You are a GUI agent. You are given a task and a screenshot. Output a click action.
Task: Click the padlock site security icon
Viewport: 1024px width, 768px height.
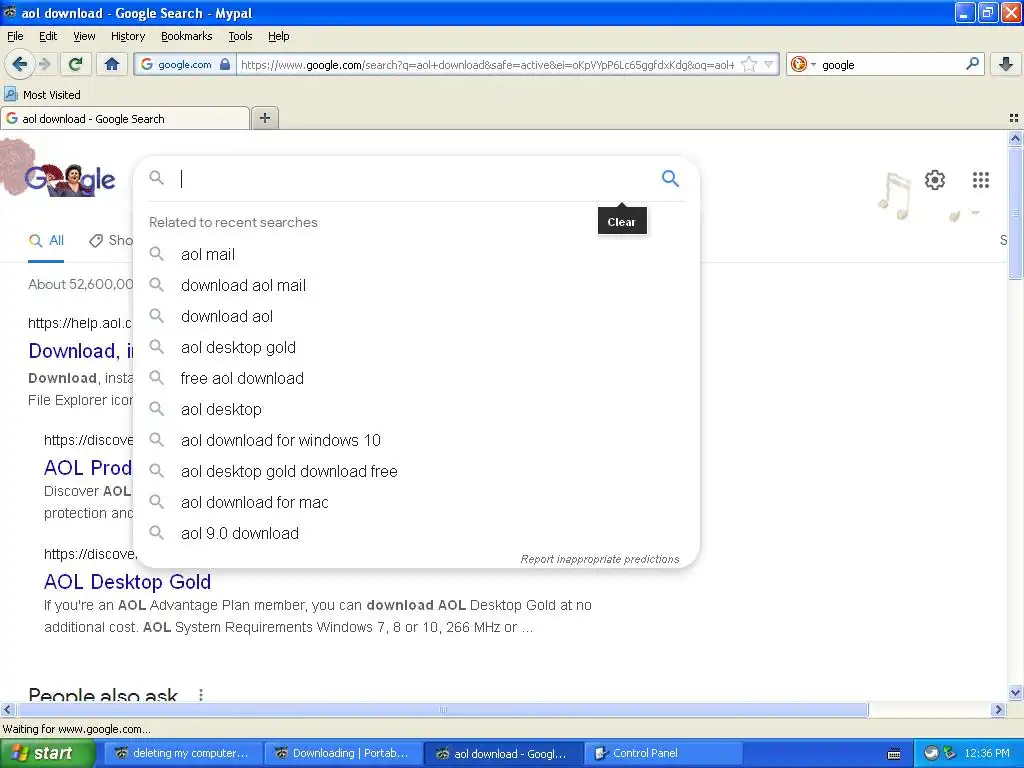225,64
